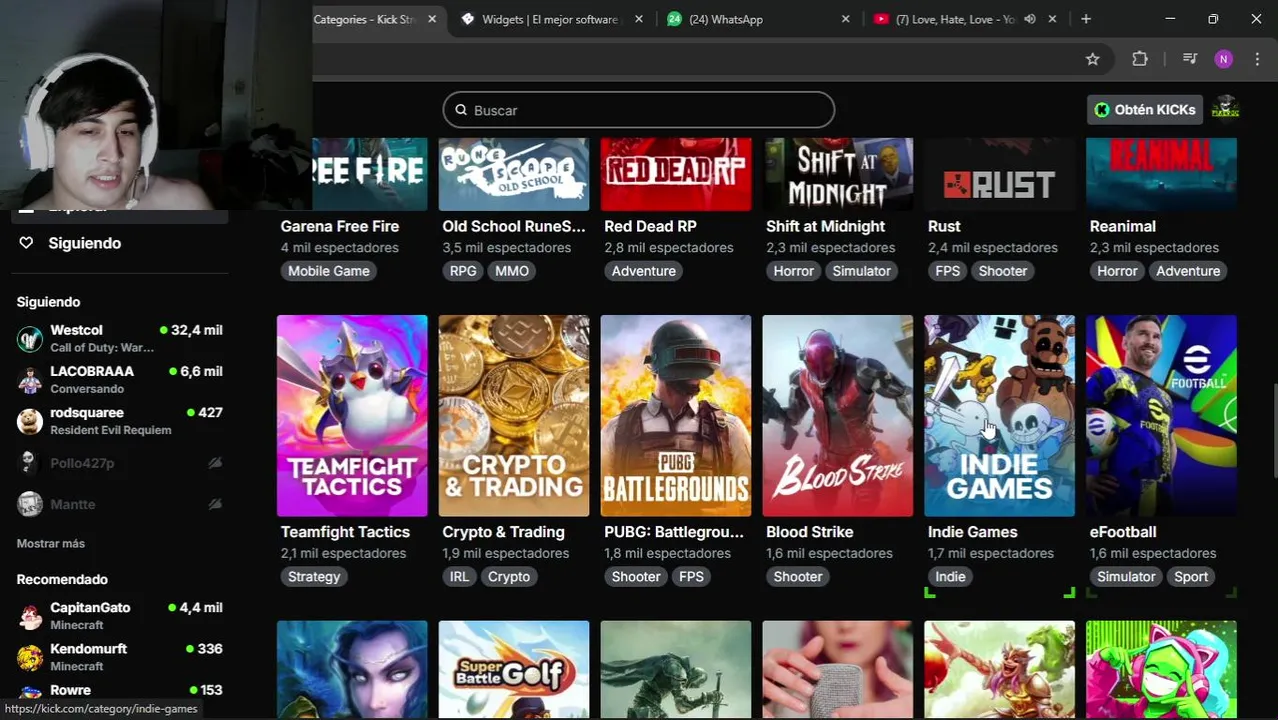Open the eFootball category thumbnail

[x=1162, y=416]
